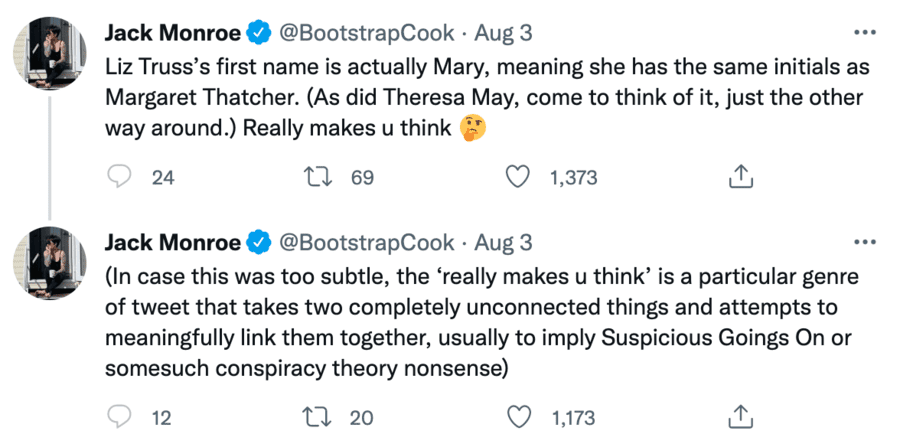The width and height of the screenshot is (900, 447).
Task: Click the profile avatar on the first tweet
Action: pos(49,54)
